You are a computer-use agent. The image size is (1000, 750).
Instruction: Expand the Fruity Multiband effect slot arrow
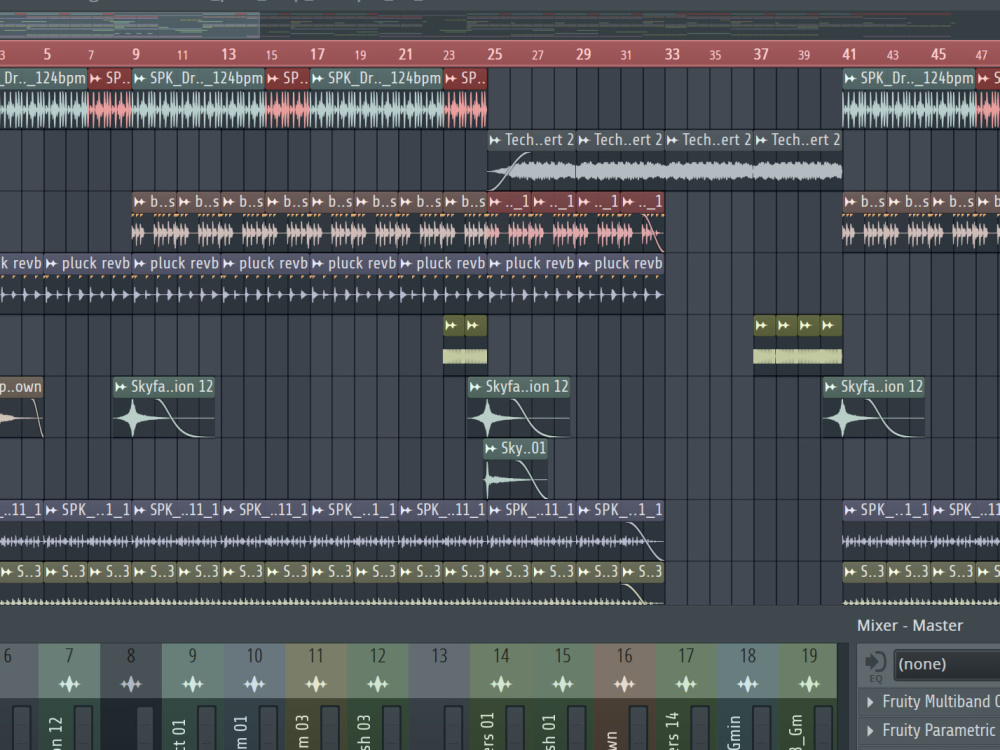click(870, 702)
